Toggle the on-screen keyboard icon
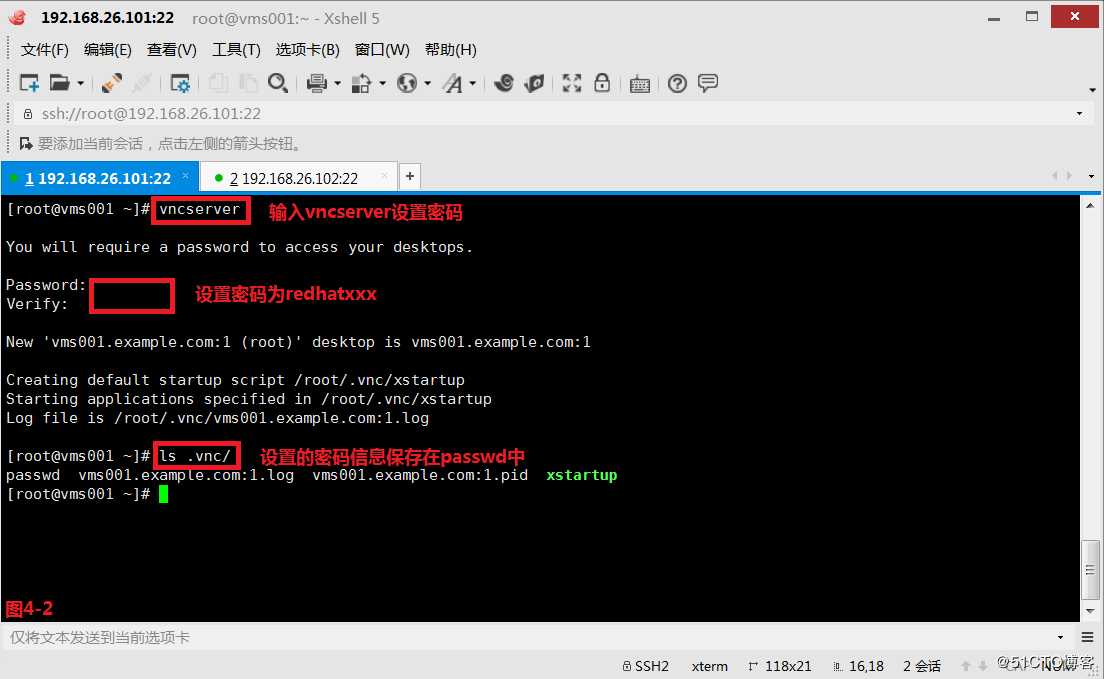 tap(640, 83)
